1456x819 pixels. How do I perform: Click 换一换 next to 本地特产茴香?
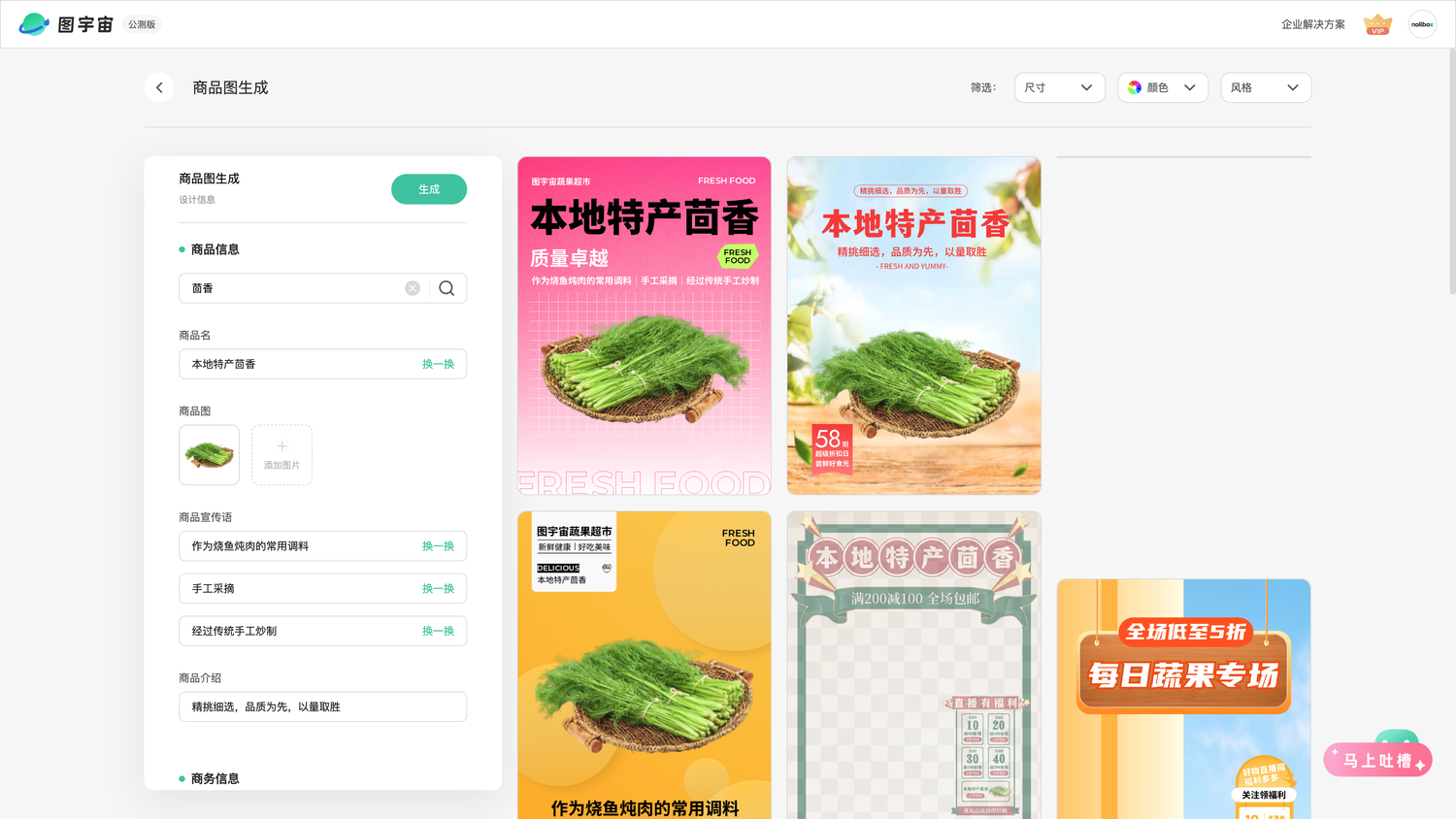click(x=438, y=364)
